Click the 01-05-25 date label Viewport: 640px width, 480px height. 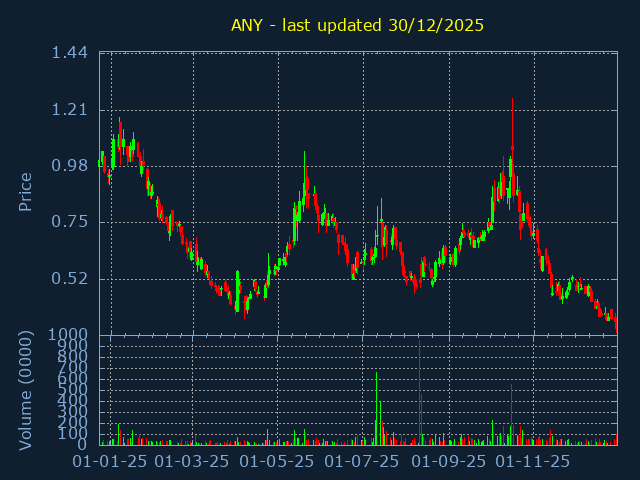[278, 462]
